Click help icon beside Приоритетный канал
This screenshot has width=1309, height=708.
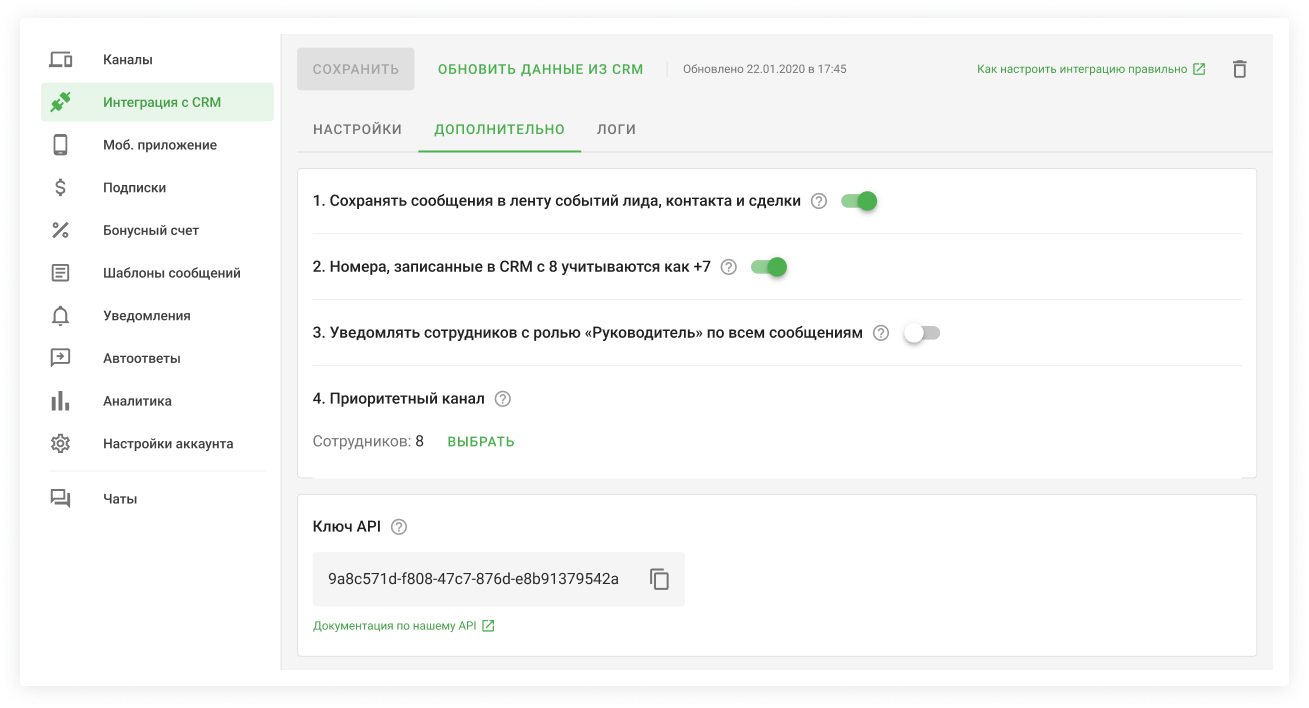(503, 399)
